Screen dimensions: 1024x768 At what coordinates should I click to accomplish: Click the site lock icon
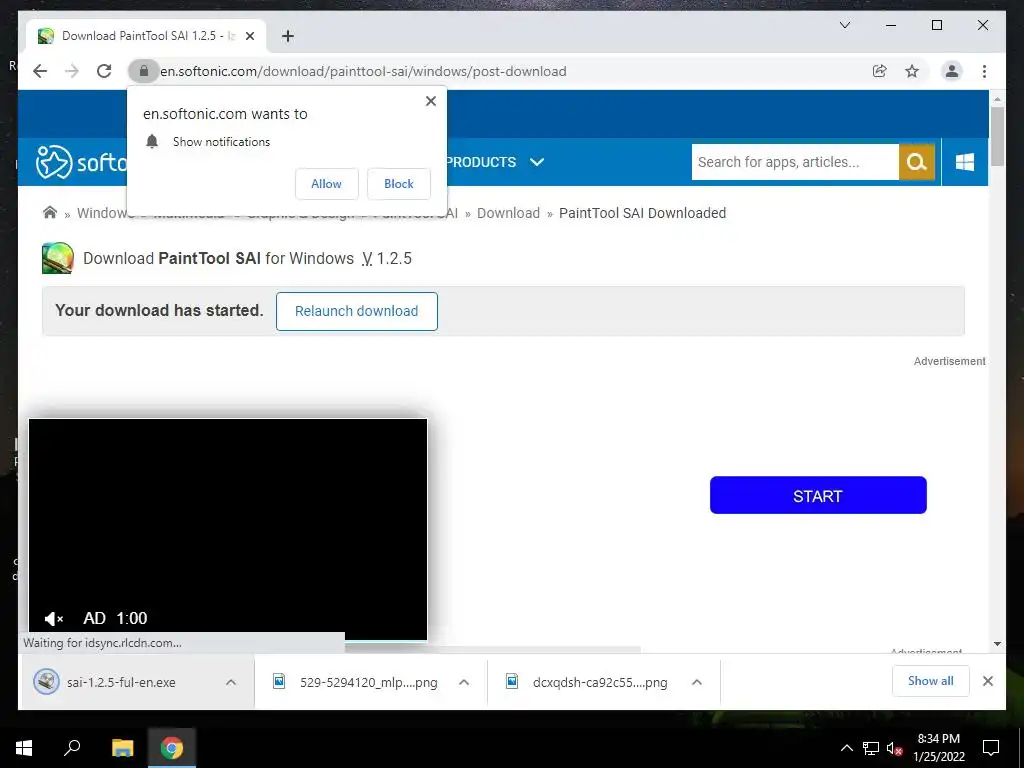pos(144,71)
